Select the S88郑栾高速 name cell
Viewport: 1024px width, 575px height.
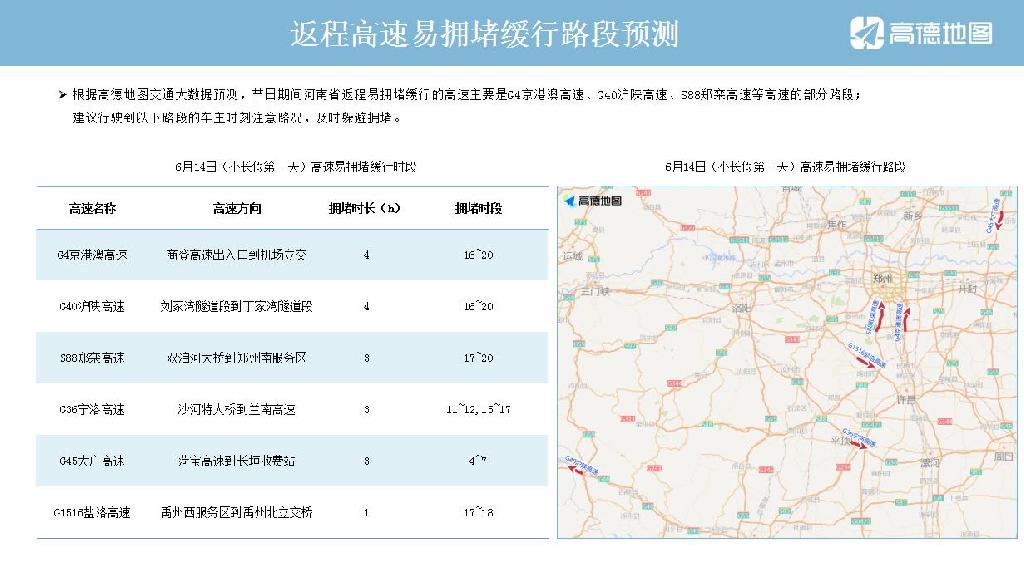(x=92, y=358)
